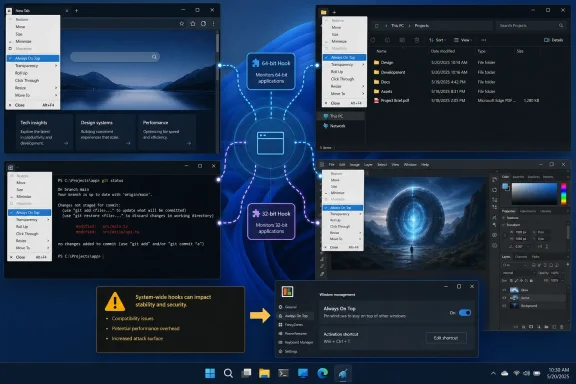Click the Project Brief.pdf file icon
Viewport: 576px width, 384px height.
376,100
